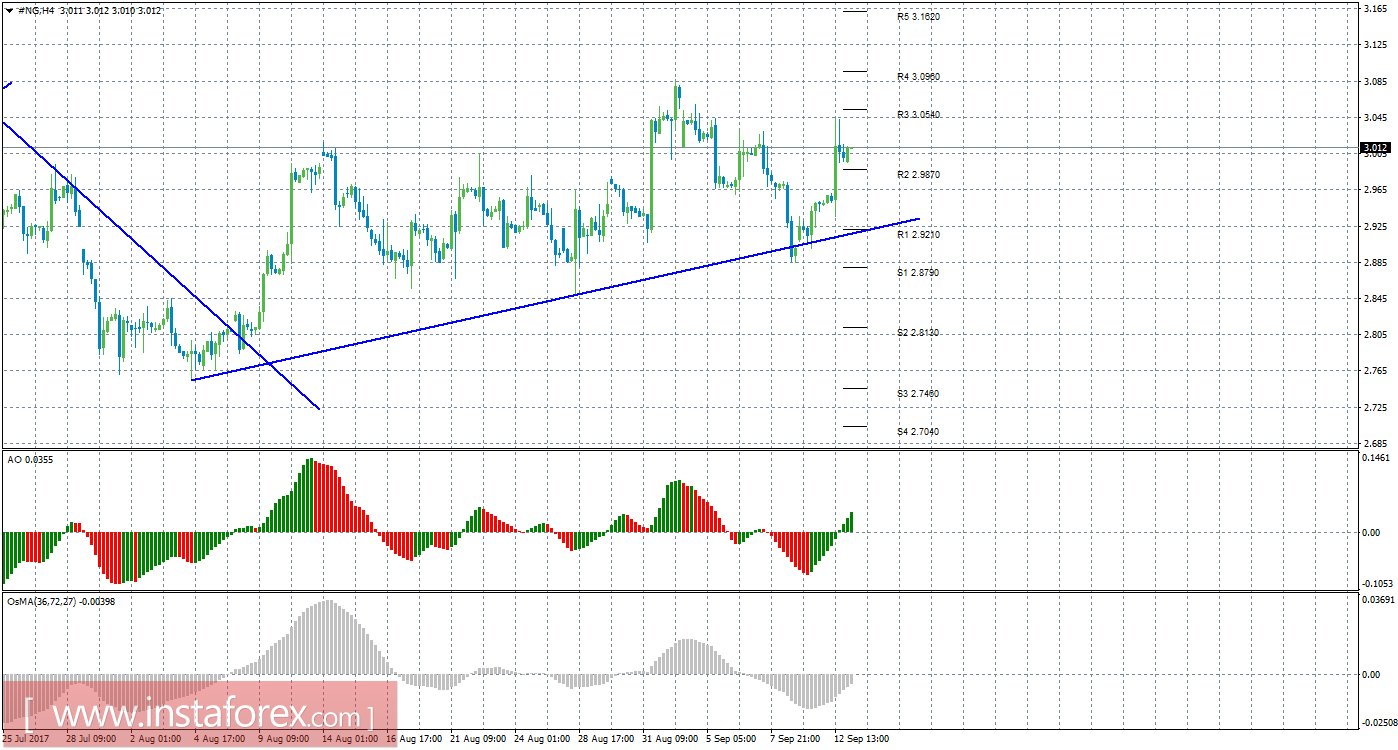
Task: Click the 3.085 price scale value
Action: [1374, 81]
